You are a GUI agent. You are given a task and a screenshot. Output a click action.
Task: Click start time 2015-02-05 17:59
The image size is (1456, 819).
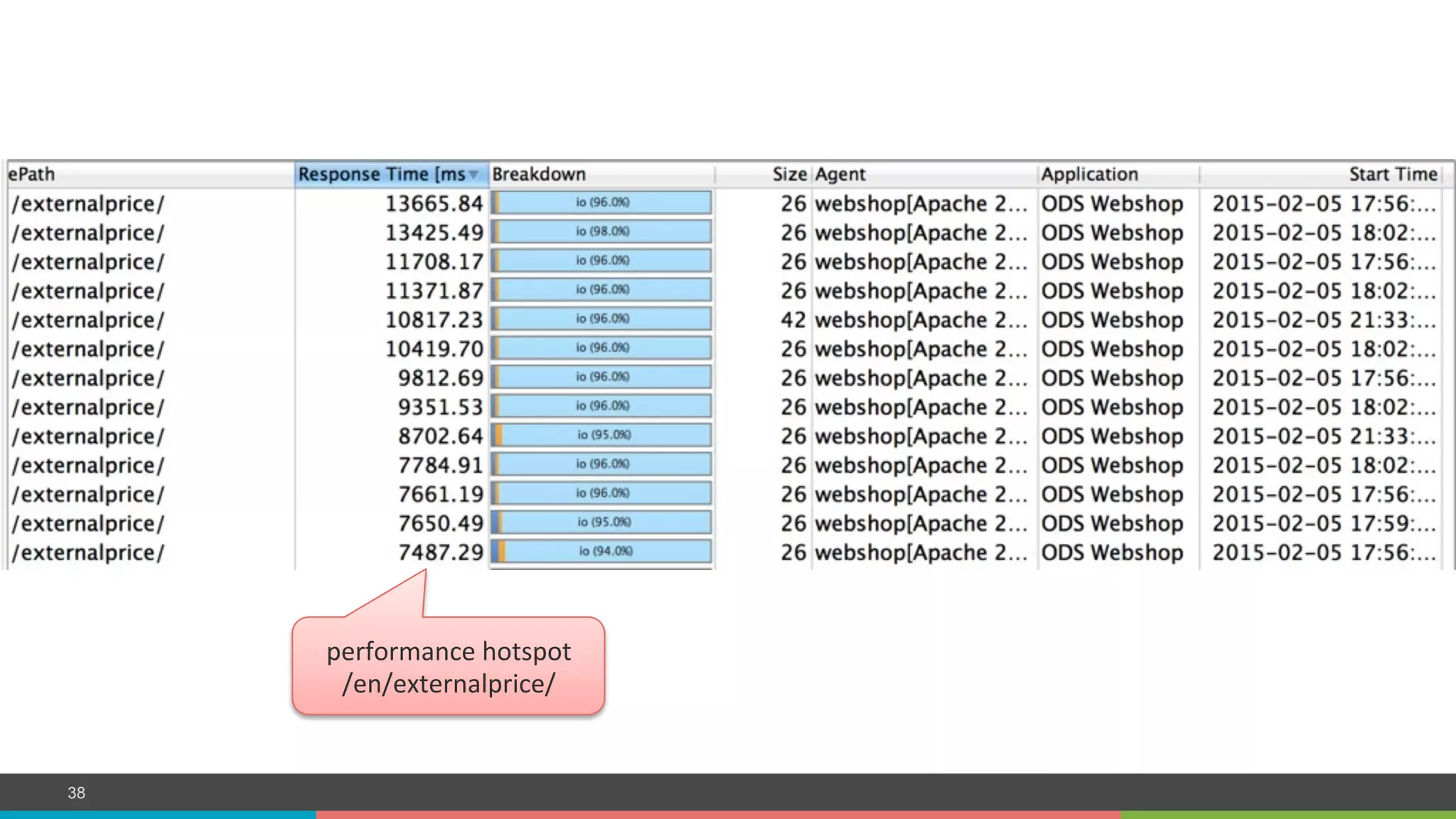coord(1324,523)
